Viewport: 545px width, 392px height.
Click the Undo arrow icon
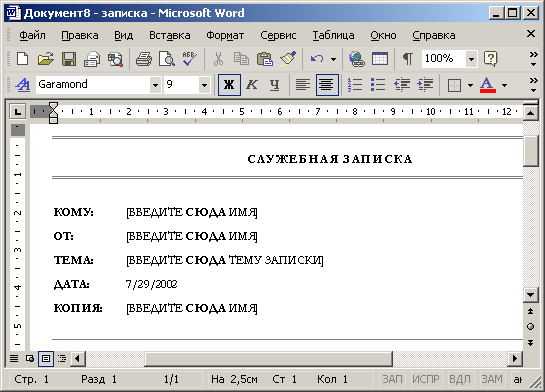[317, 59]
